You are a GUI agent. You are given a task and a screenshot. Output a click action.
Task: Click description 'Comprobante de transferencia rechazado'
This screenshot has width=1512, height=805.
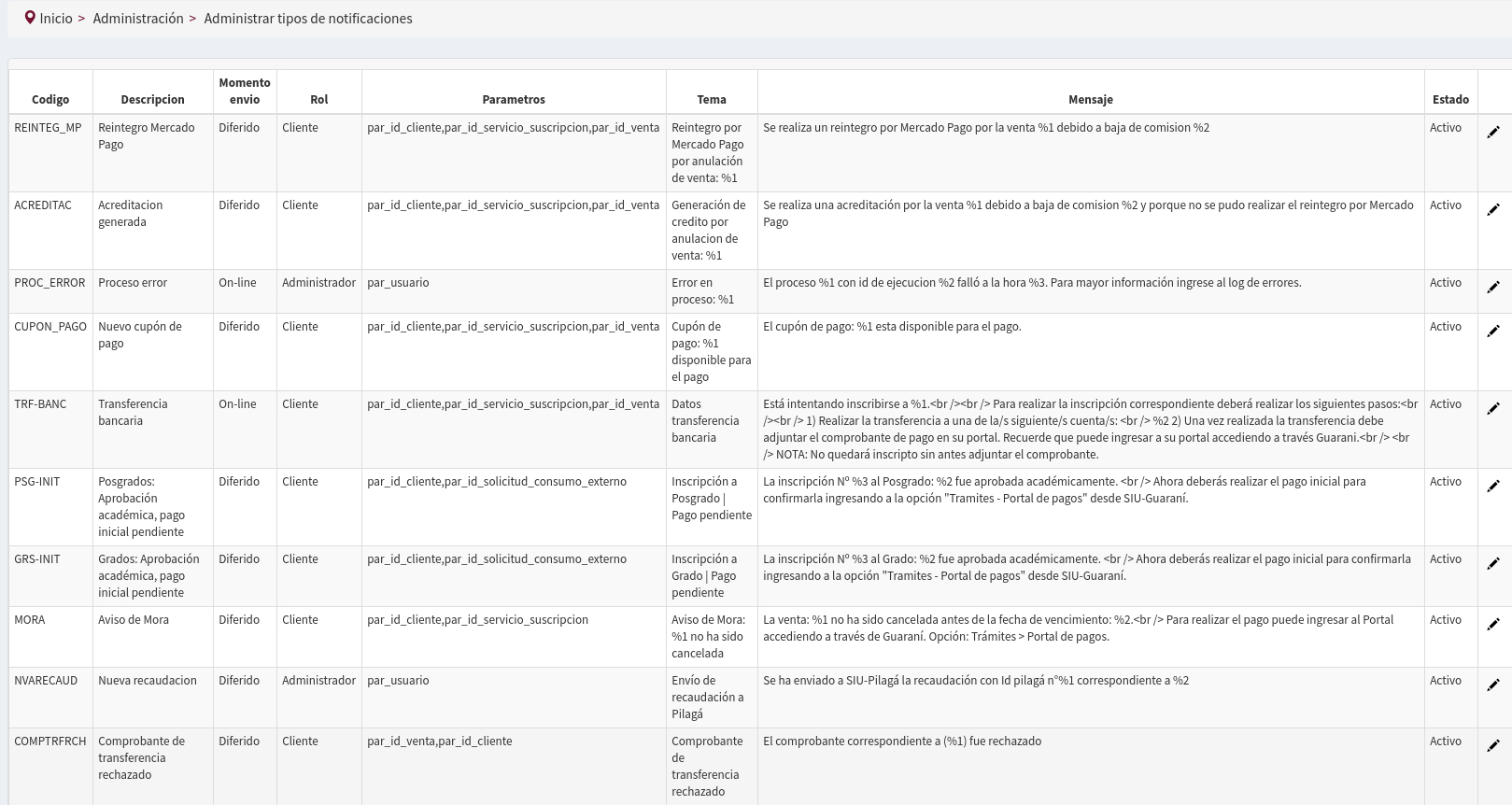(x=142, y=757)
